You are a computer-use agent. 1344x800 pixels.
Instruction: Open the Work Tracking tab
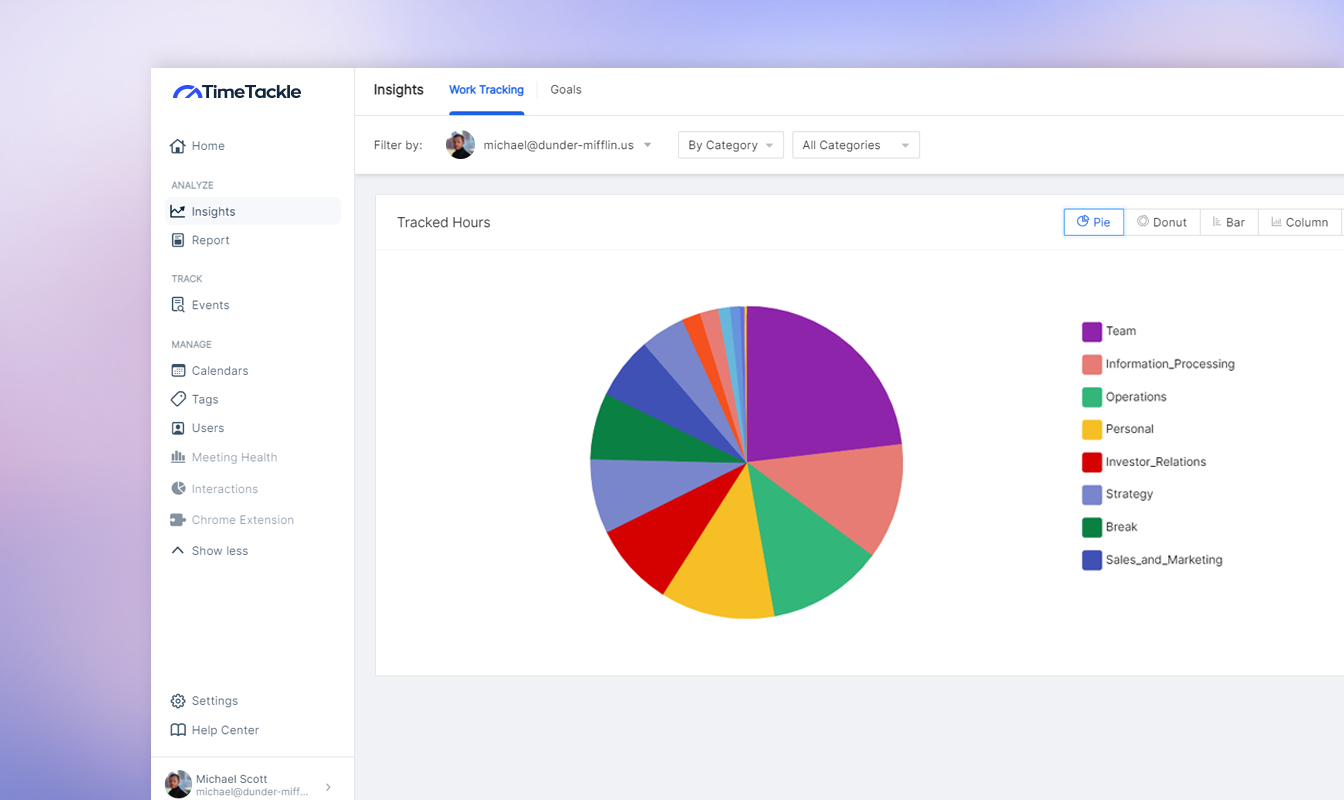[x=486, y=90]
